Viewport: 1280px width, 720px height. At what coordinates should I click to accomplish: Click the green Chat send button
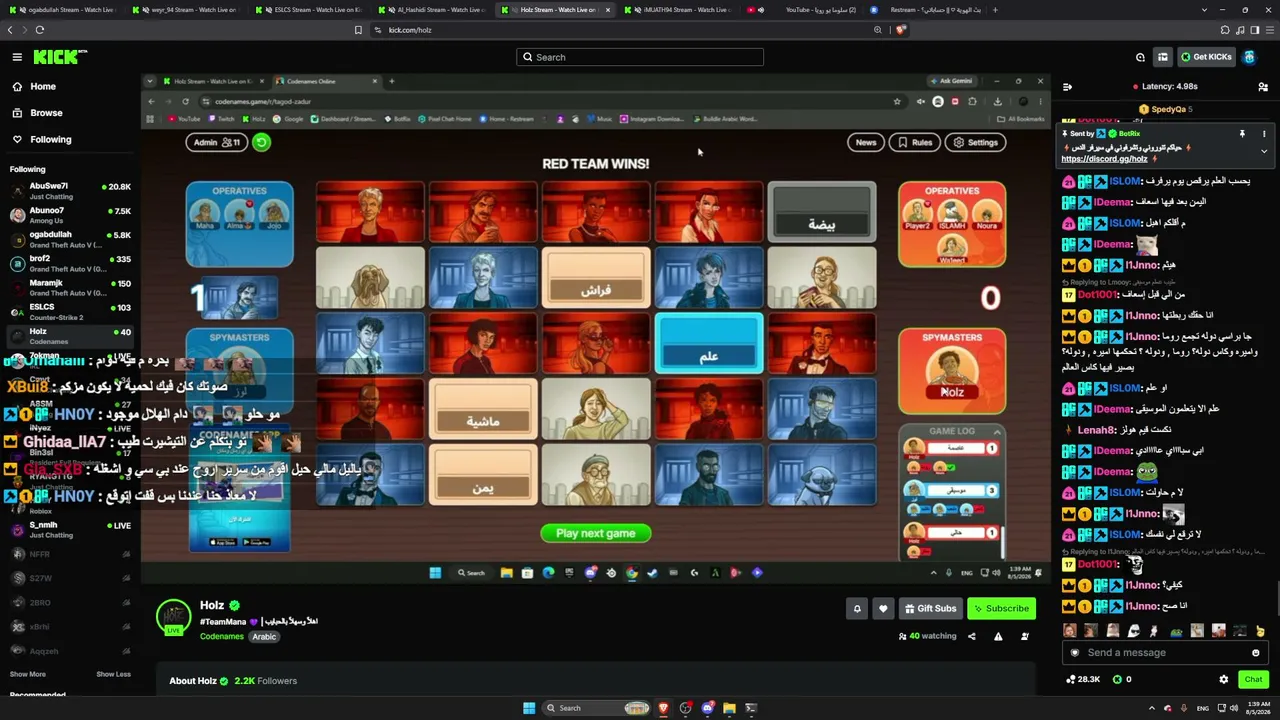(1253, 680)
